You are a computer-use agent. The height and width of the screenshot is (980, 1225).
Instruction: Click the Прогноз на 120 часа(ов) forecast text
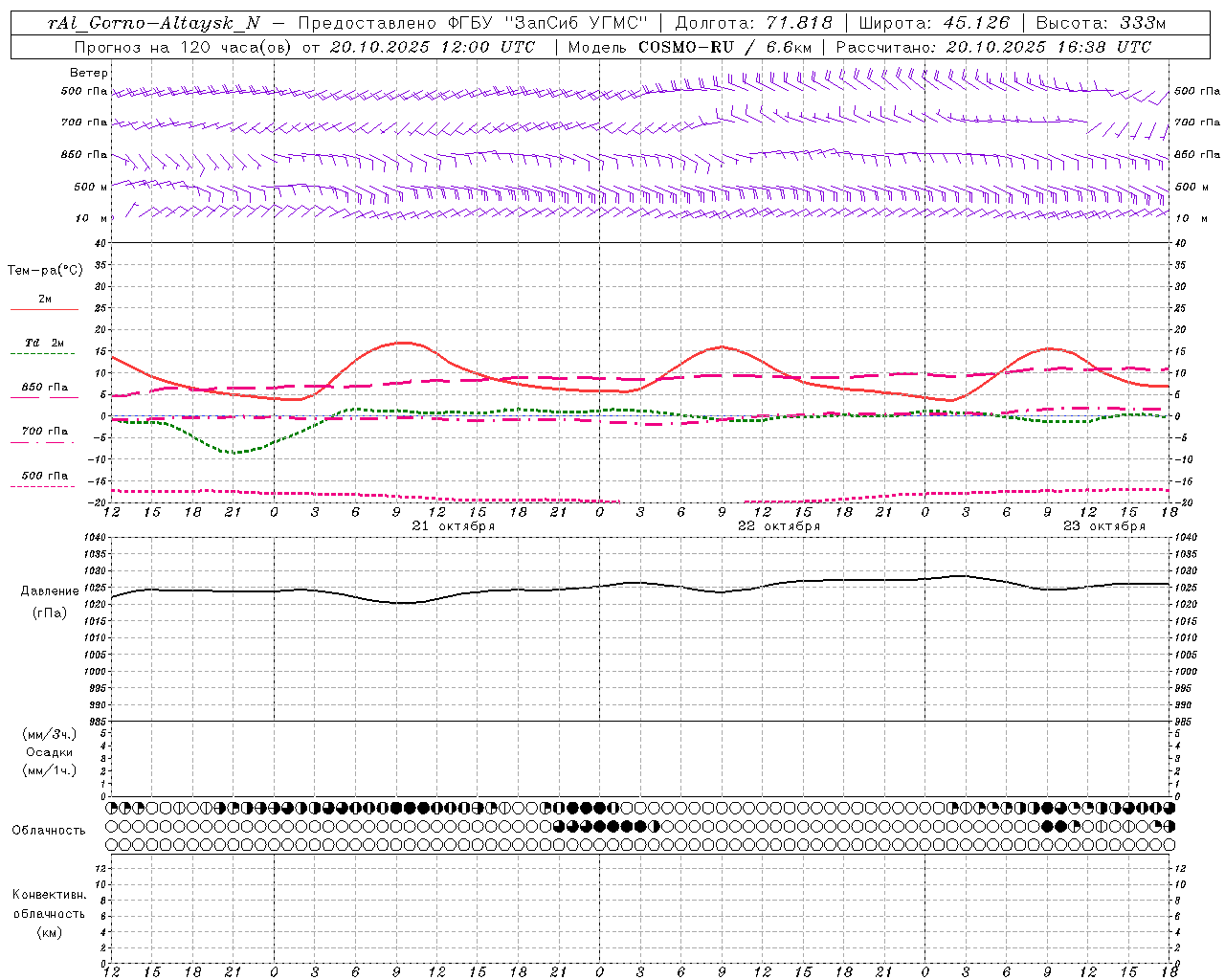[184, 47]
